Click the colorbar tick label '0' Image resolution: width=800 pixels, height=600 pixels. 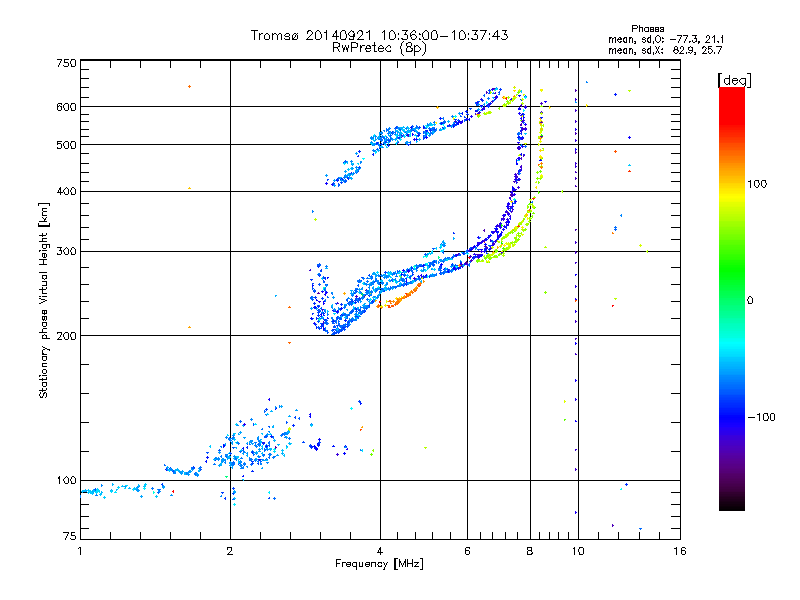pos(750,301)
